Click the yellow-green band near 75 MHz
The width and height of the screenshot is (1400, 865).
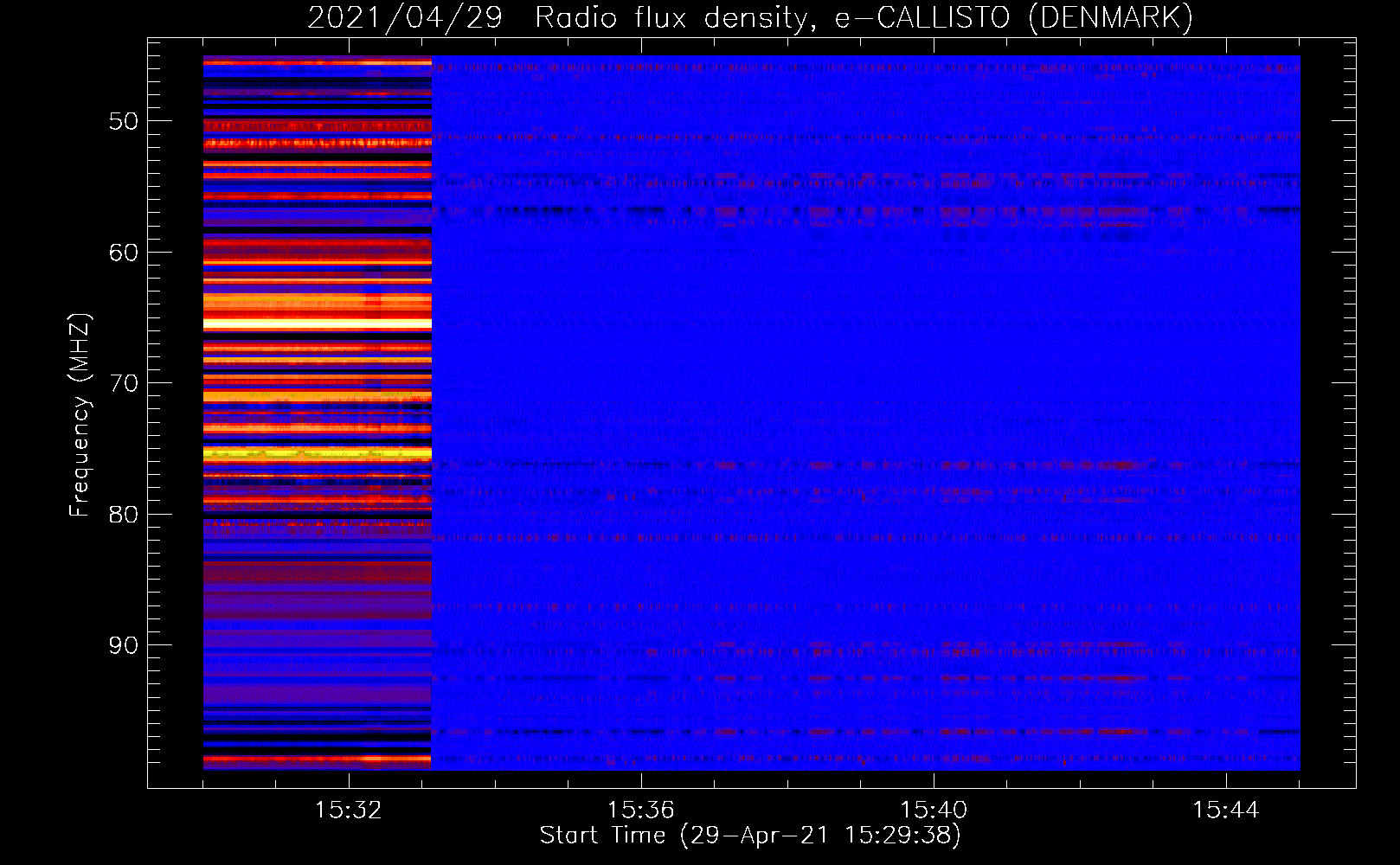point(318,453)
